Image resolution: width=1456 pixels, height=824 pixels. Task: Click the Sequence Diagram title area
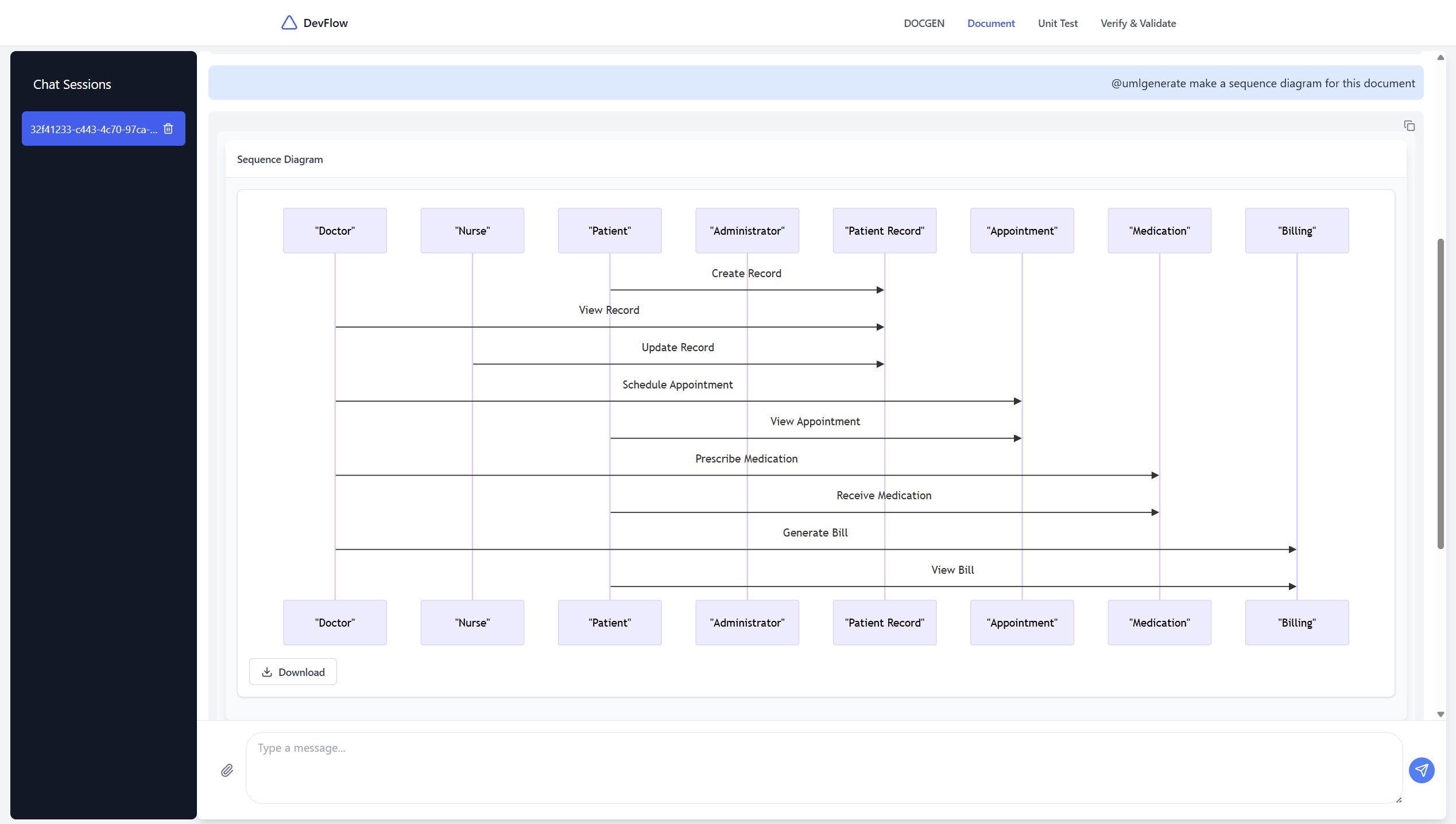click(x=280, y=159)
